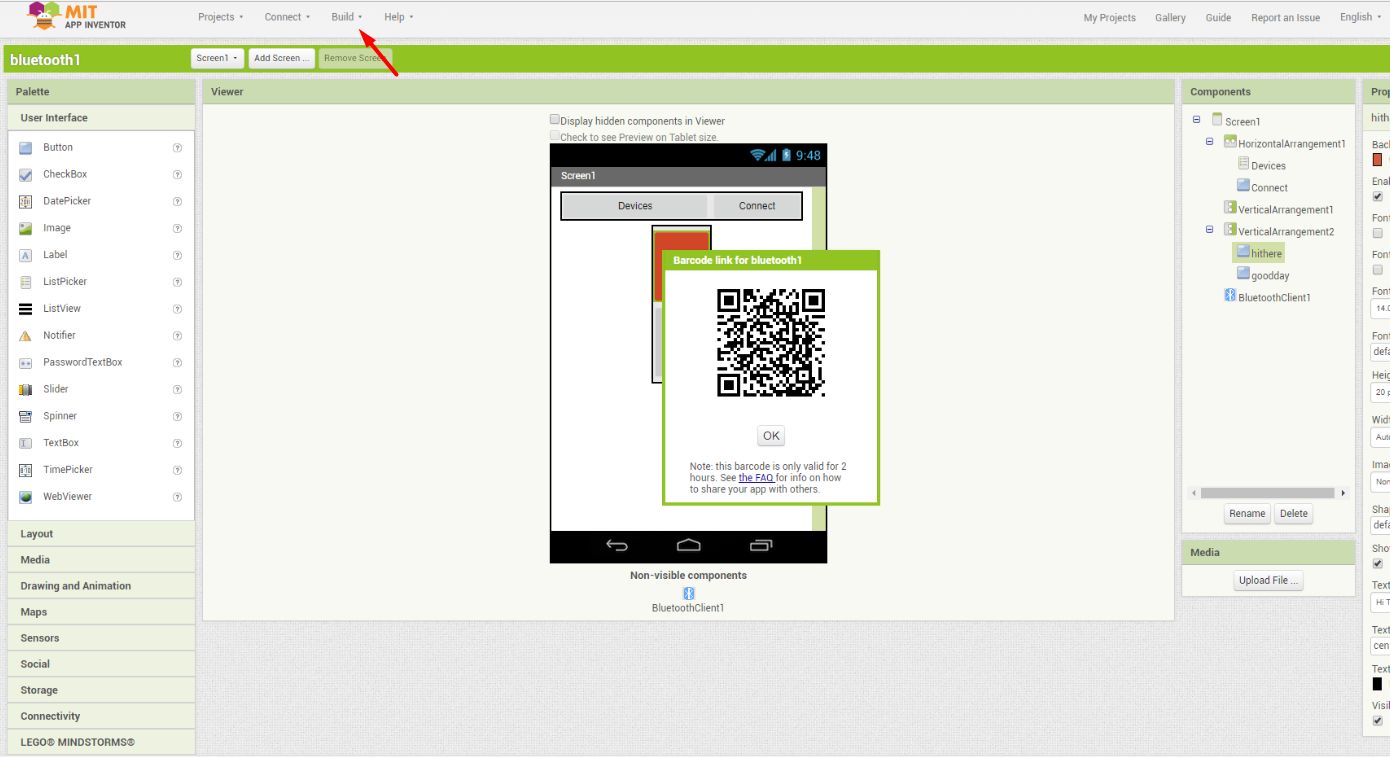Open help for the Notifier component

[x=177, y=336]
